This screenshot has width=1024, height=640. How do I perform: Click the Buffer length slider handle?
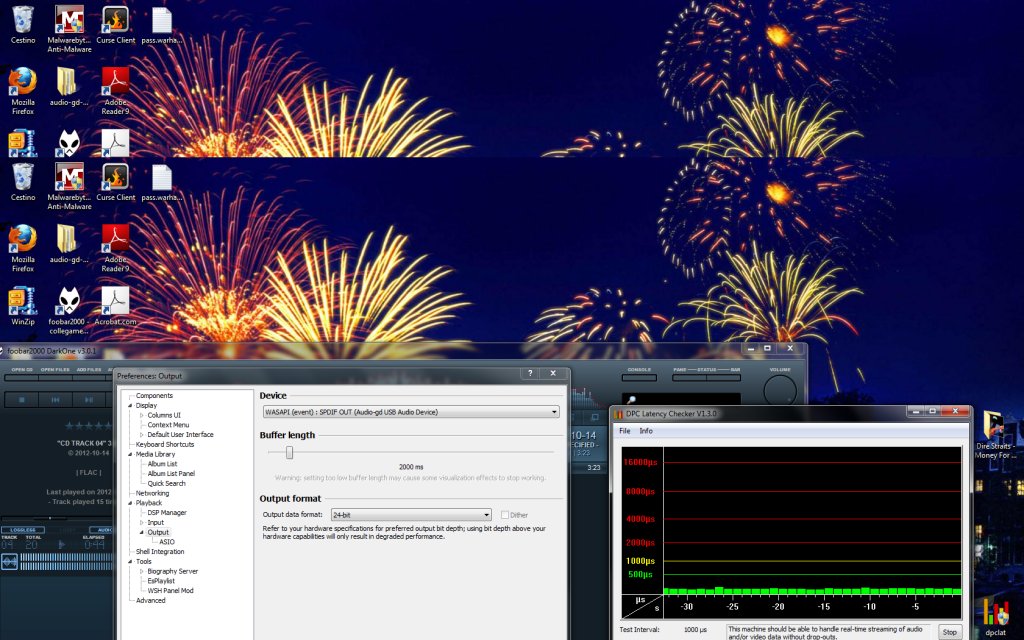[289, 453]
